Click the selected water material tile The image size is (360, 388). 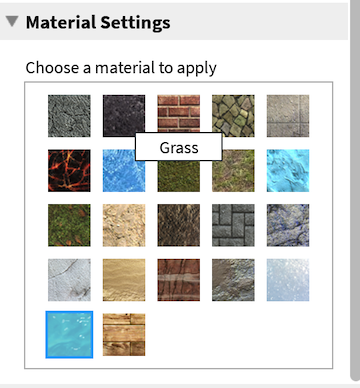69,335
